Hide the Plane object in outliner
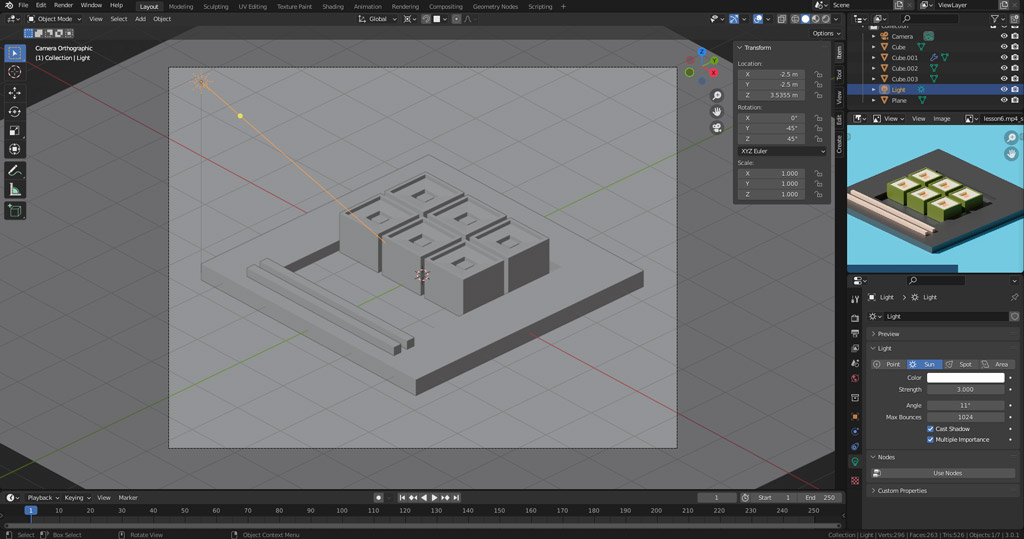 tap(1003, 100)
